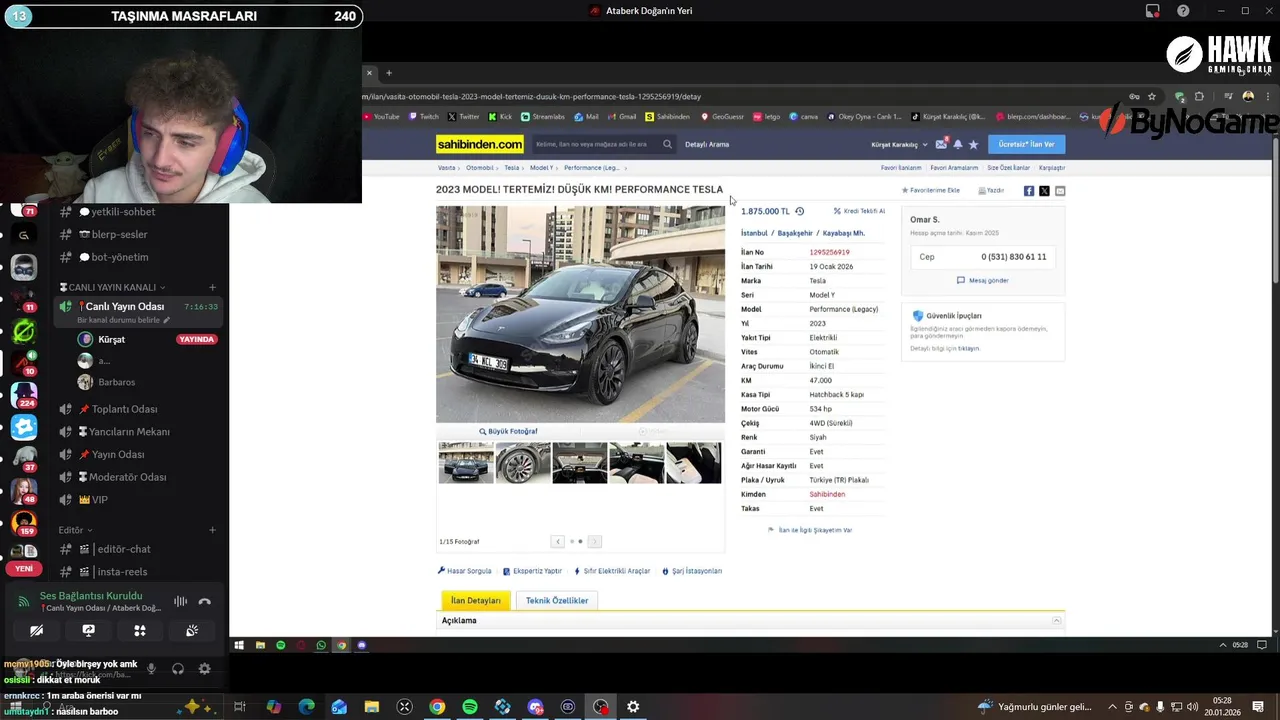Open Discord user settings gear

point(204,669)
